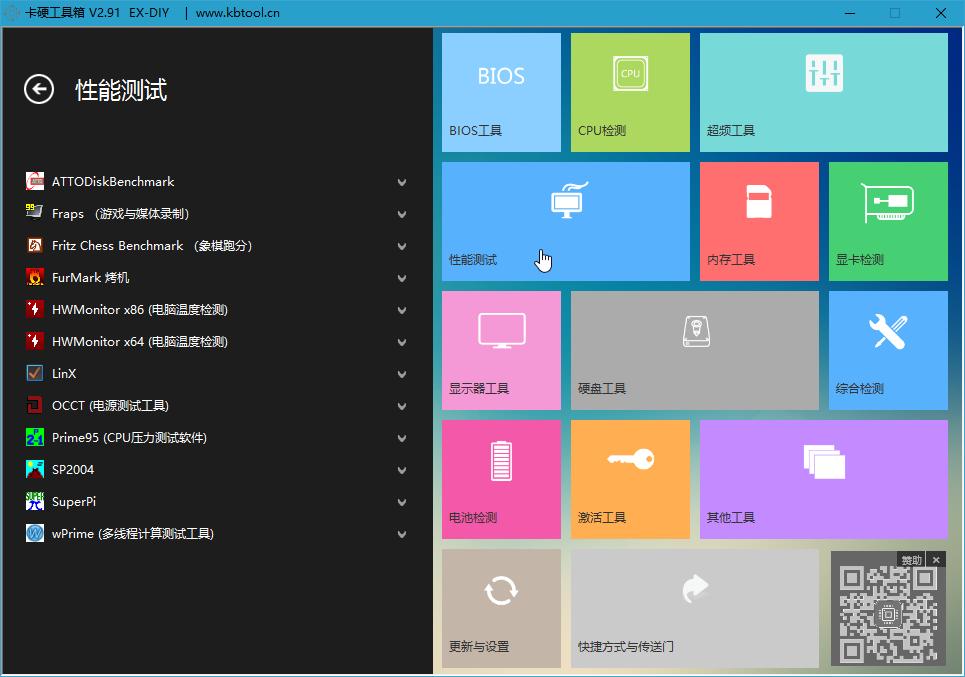Expand the Fraps entry chevron

pyautogui.click(x=401, y=214)
